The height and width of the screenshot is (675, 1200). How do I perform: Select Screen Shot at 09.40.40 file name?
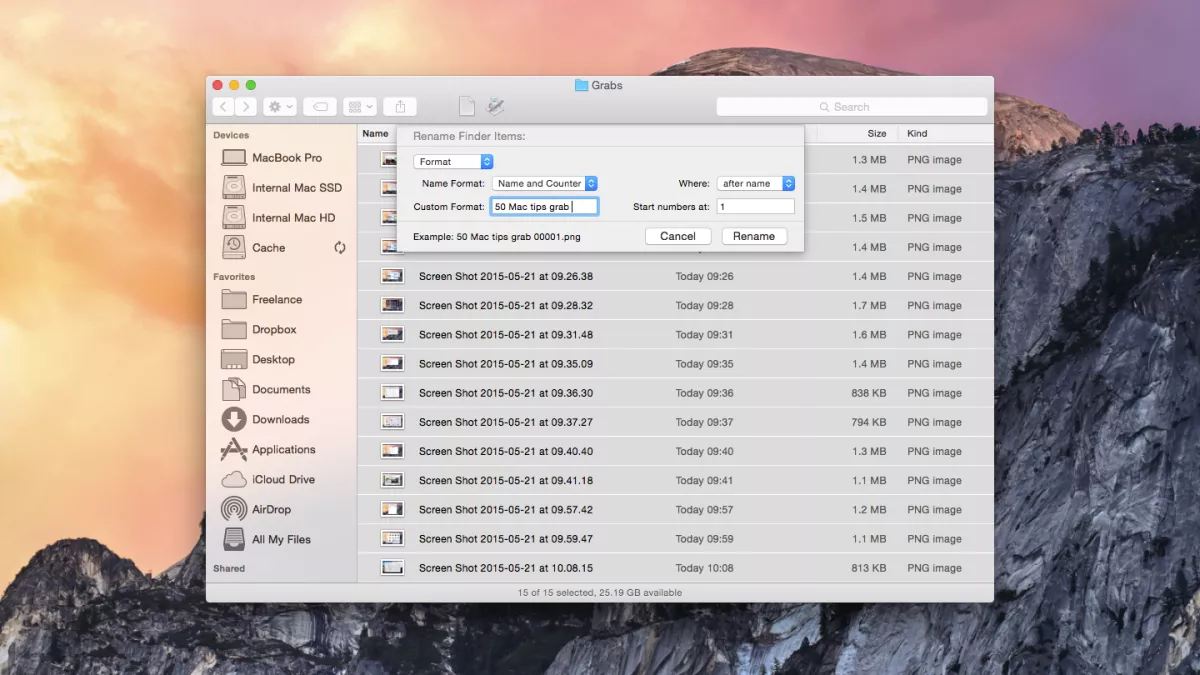(x=506, y=451)
